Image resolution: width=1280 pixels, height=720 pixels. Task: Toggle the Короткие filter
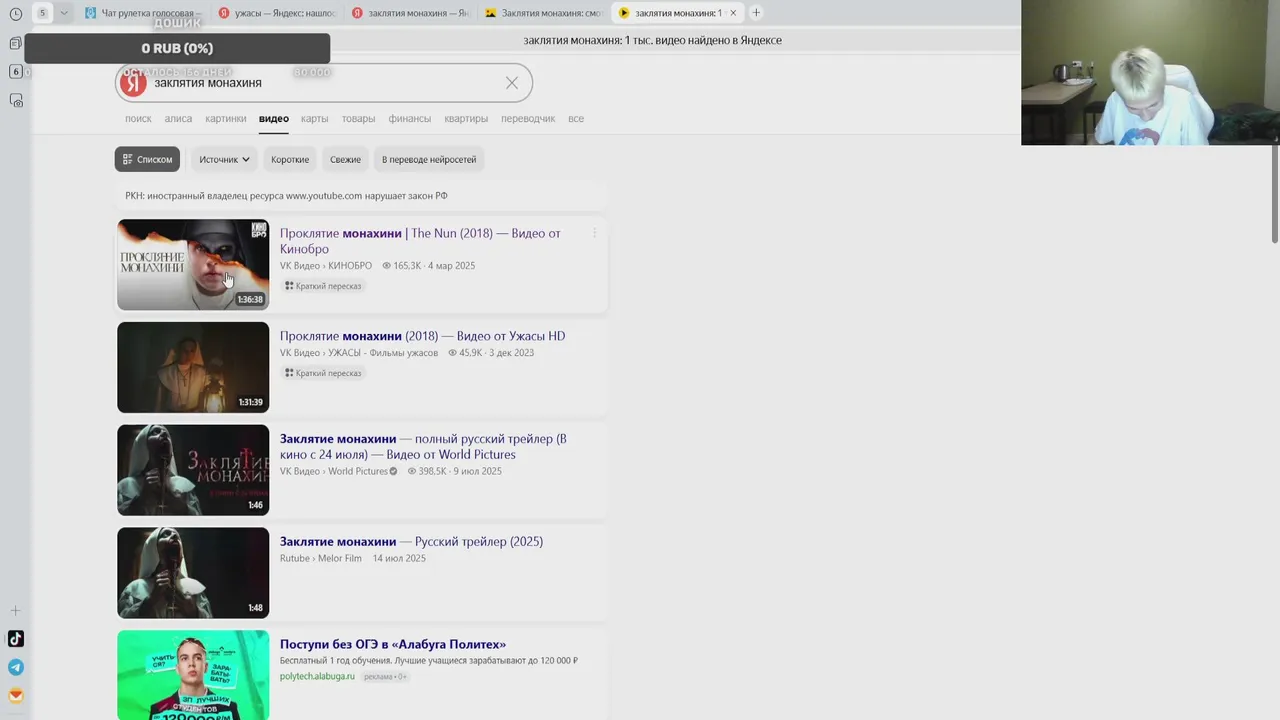(290, 159)
